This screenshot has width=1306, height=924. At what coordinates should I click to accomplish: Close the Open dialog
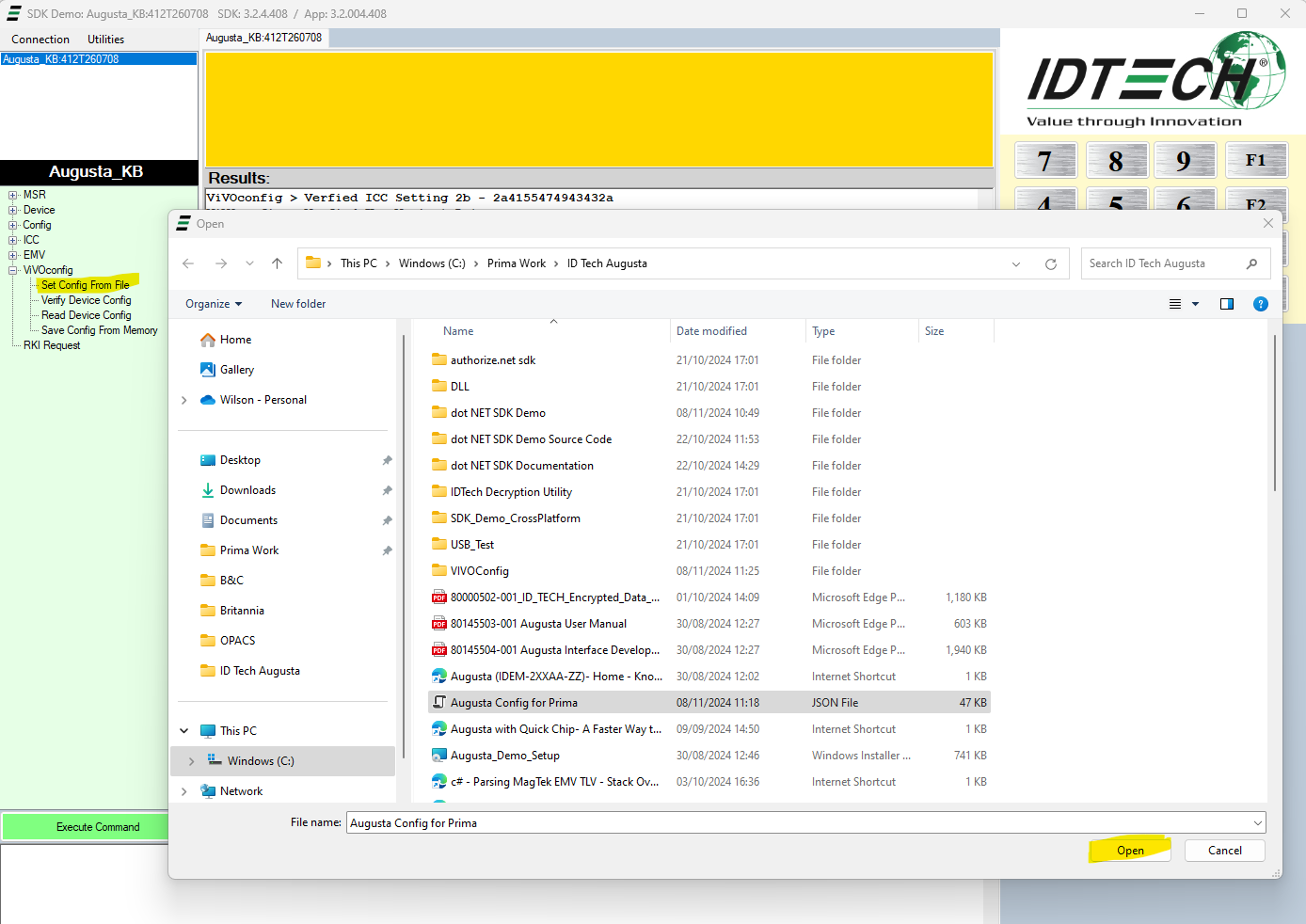pyautogui.click(x=1267, y=223)
